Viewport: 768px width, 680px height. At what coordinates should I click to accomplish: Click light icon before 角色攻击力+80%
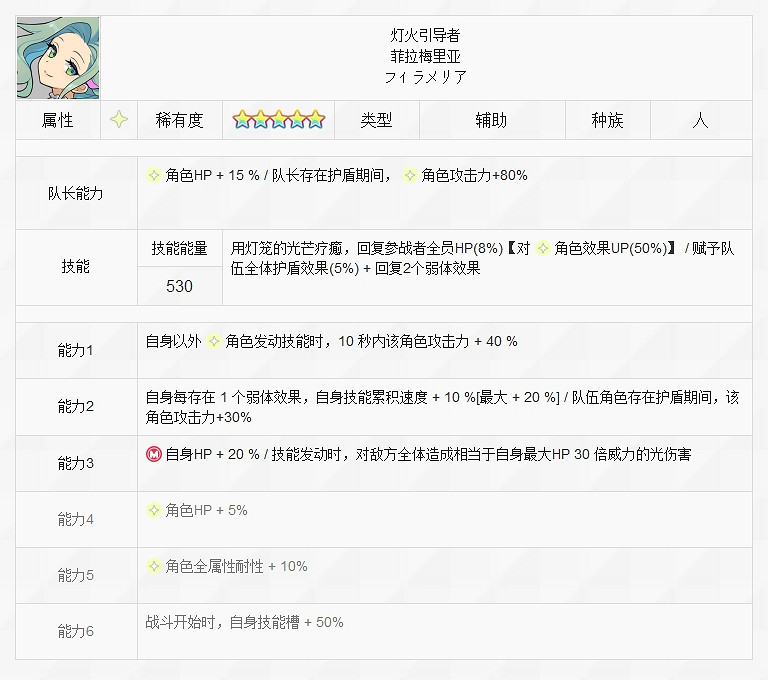(x=409, y=175)
